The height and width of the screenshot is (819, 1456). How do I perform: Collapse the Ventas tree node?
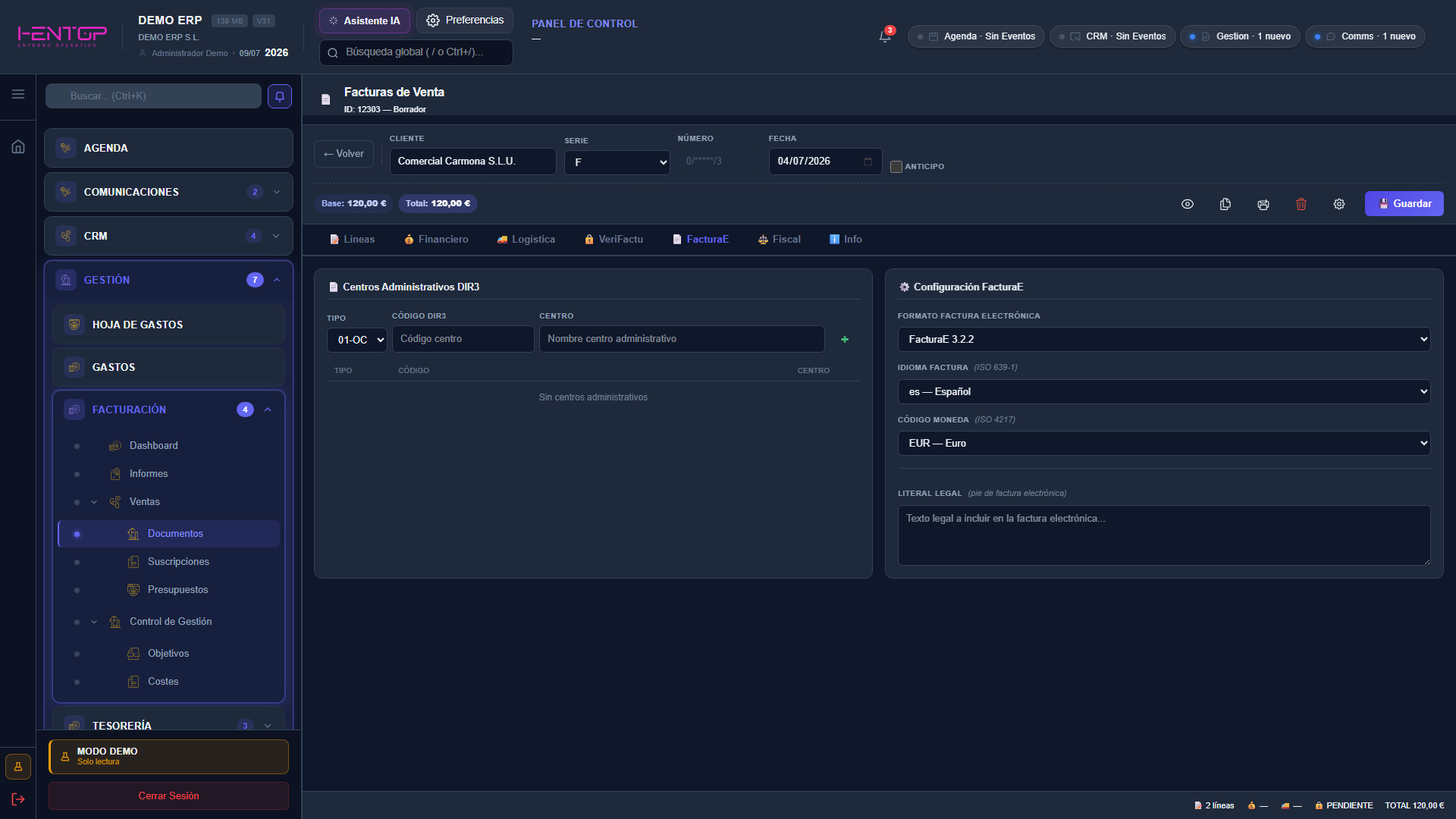click(x=94, y=502)
